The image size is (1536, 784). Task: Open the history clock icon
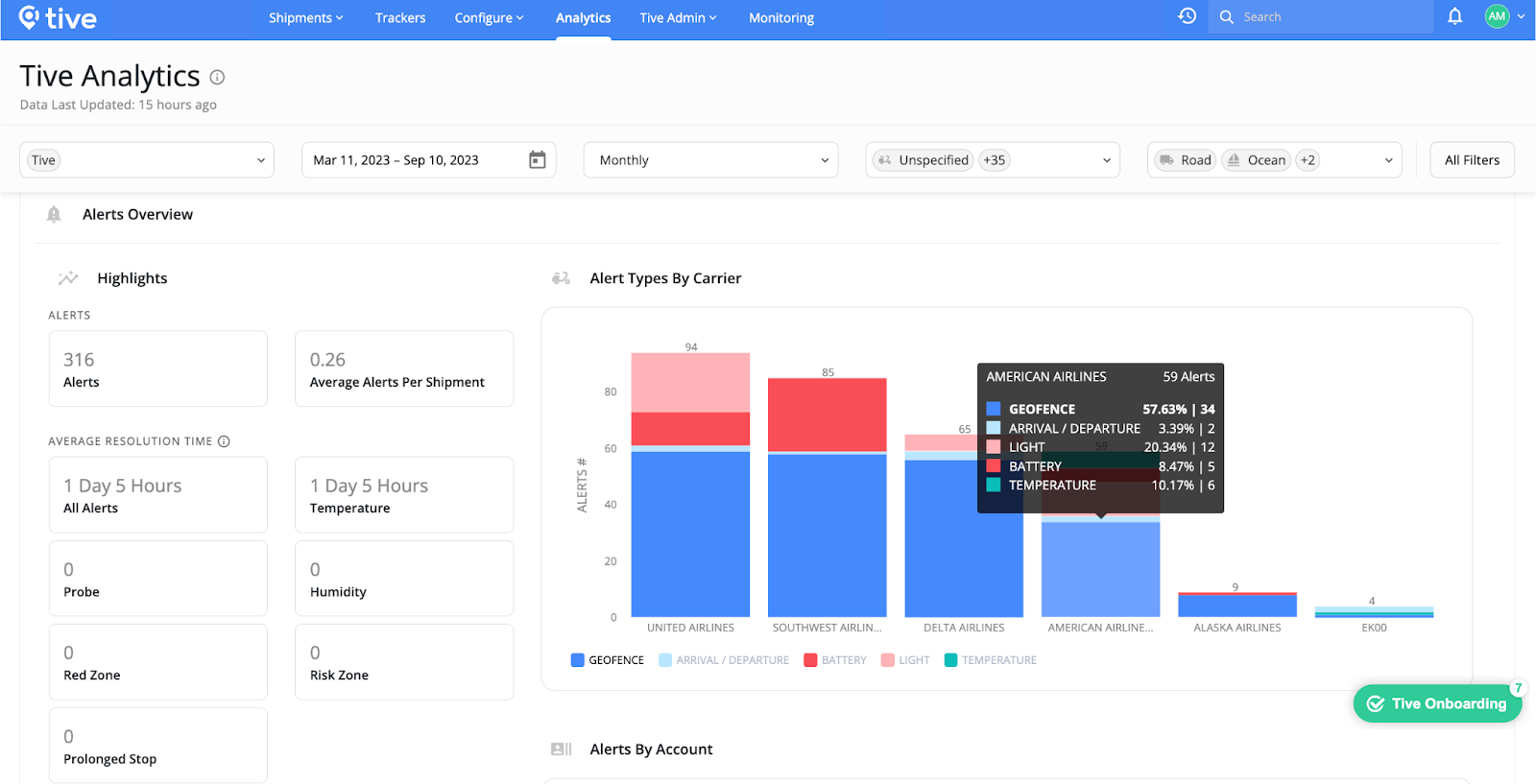pos(1188,16)
